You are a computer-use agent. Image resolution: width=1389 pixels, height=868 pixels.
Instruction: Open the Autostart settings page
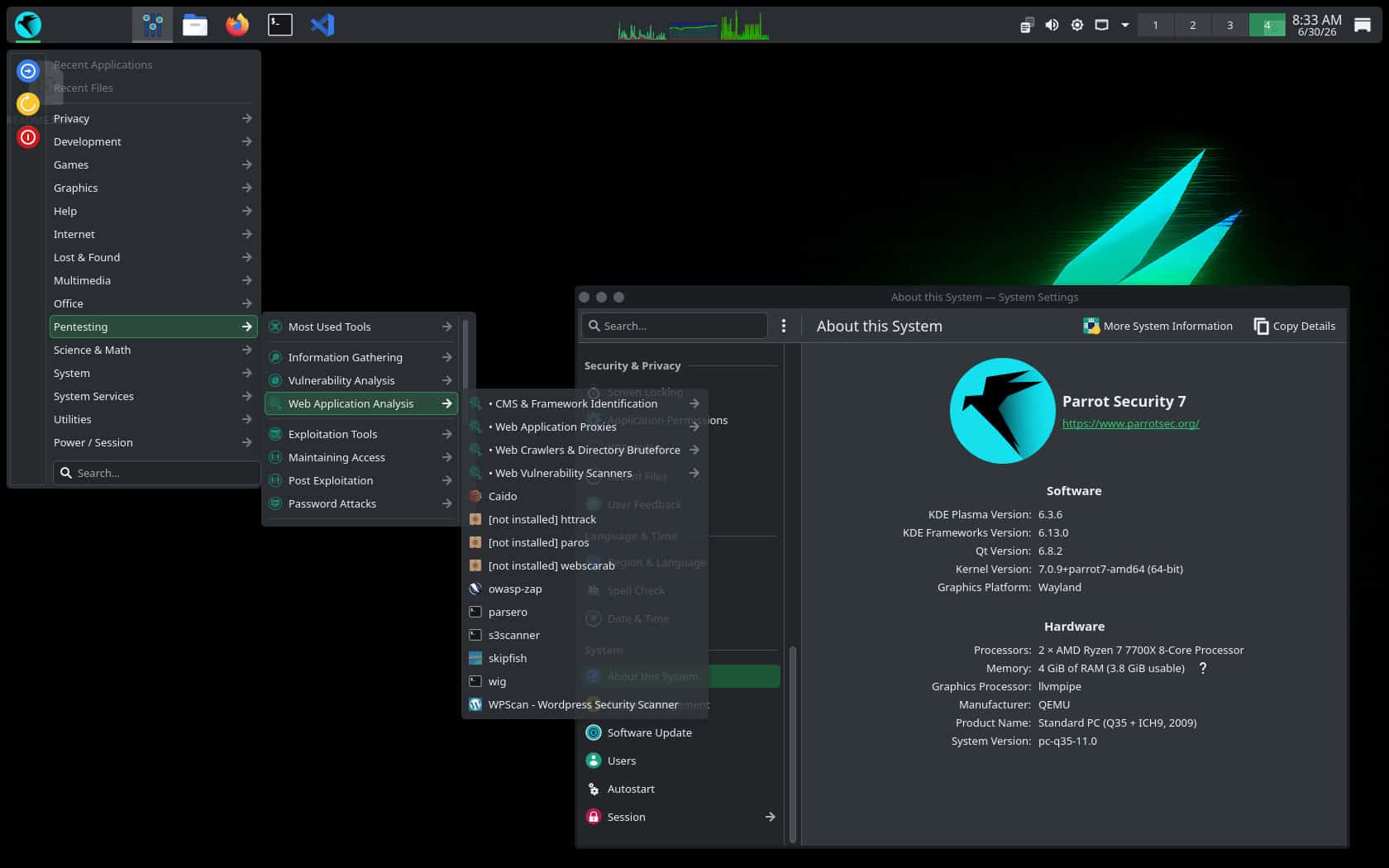tap(681, 789)
